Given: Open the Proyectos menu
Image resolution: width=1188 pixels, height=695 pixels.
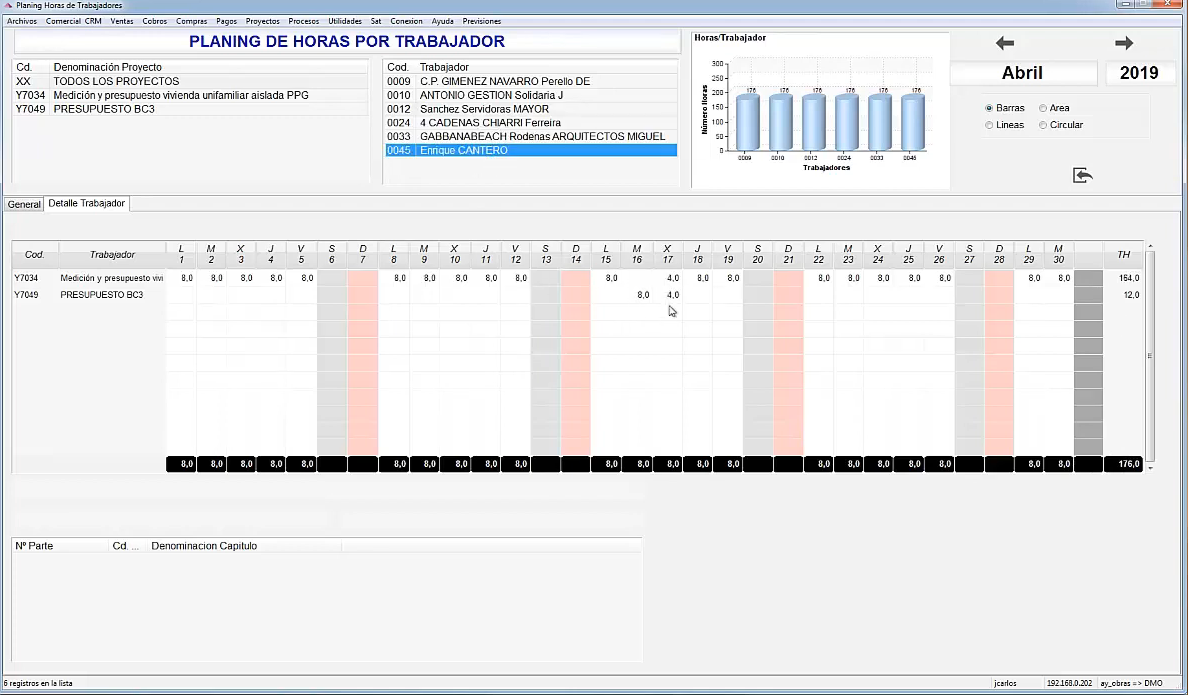Looking at the screenshot, I should (263, 21).
